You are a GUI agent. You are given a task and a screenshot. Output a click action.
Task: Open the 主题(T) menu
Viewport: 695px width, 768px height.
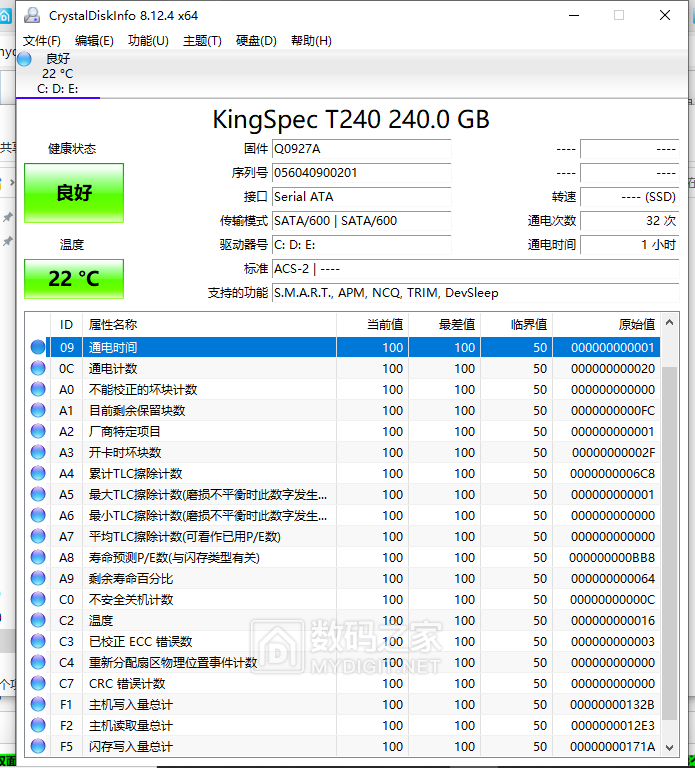[x=202, y=41]
